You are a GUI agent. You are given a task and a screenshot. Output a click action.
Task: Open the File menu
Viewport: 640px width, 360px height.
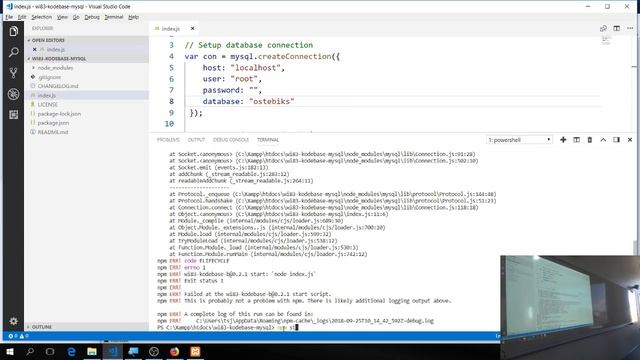click(x=9, y=17)
